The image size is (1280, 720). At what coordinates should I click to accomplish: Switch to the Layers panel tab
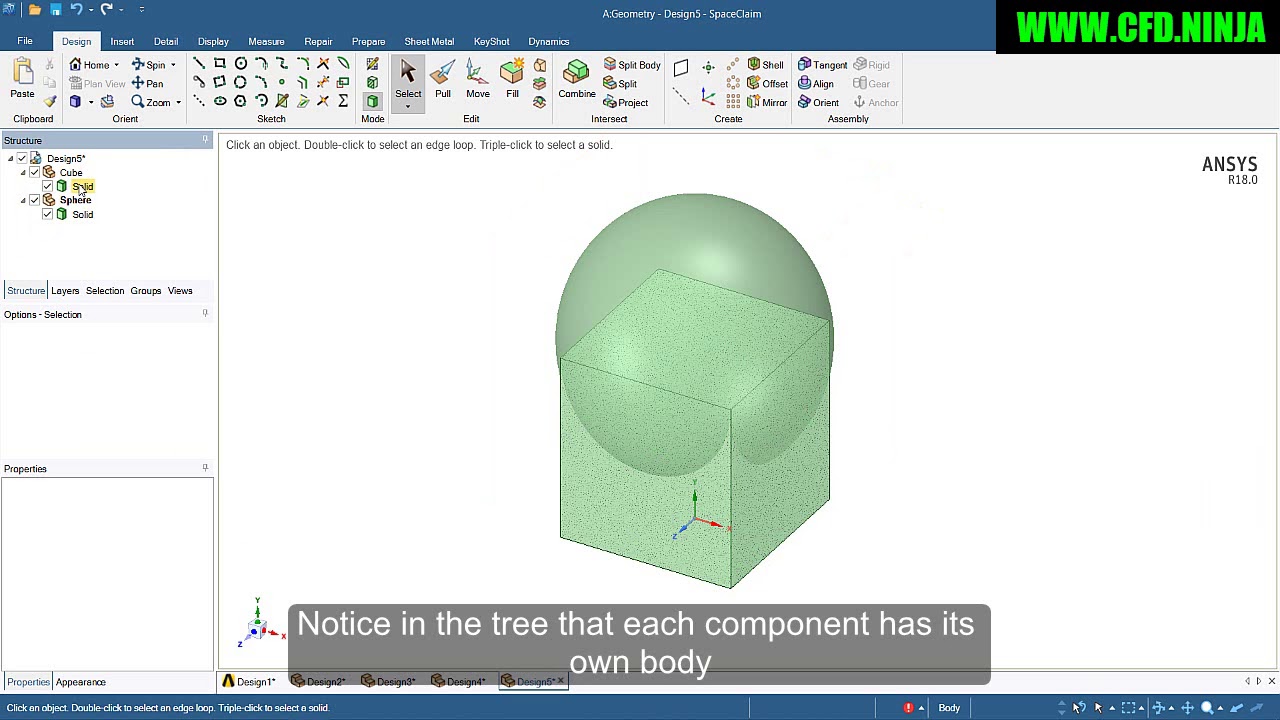(65, 291)
